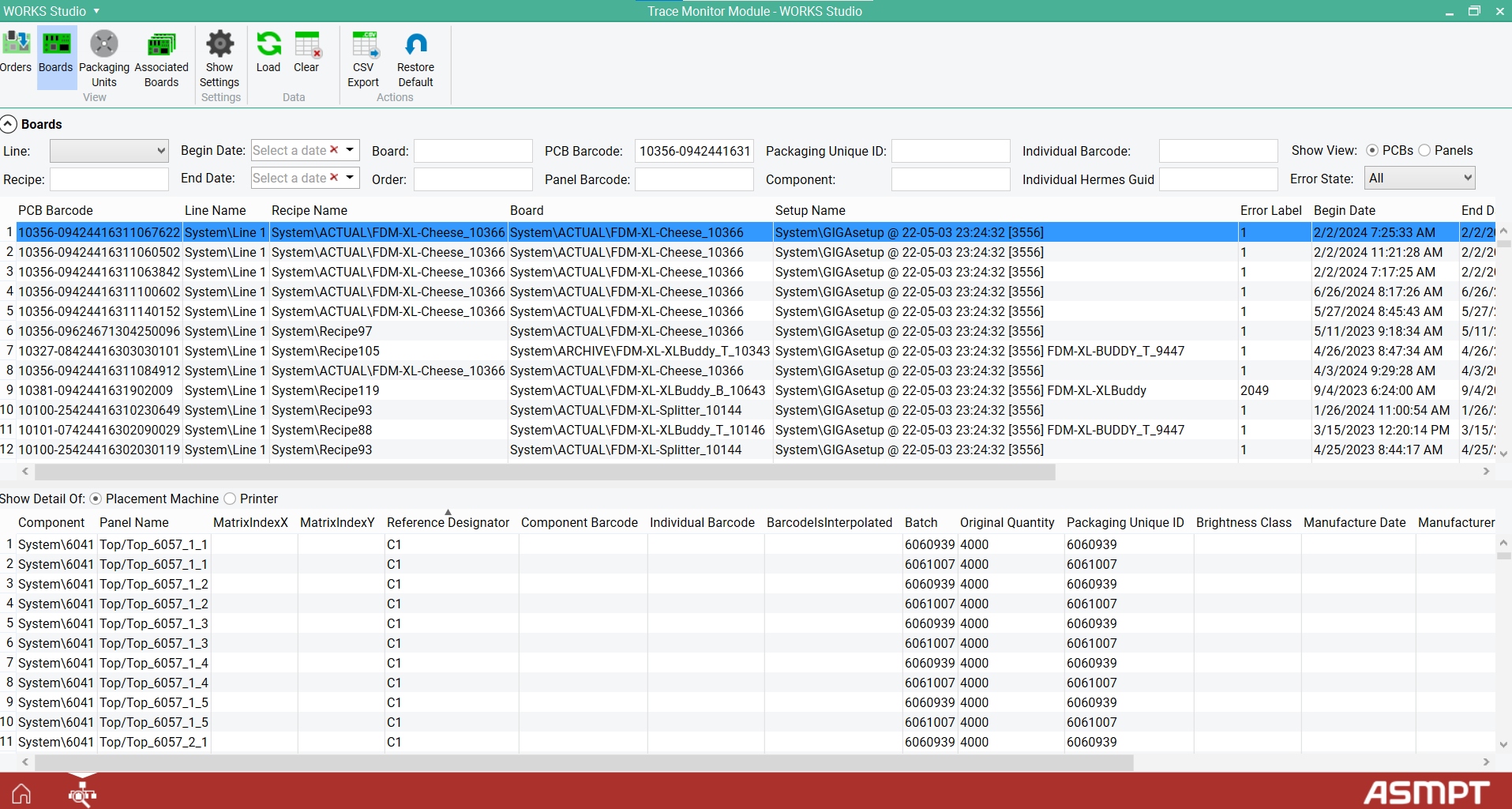Click the Panel Barcode field

(694, 179)
